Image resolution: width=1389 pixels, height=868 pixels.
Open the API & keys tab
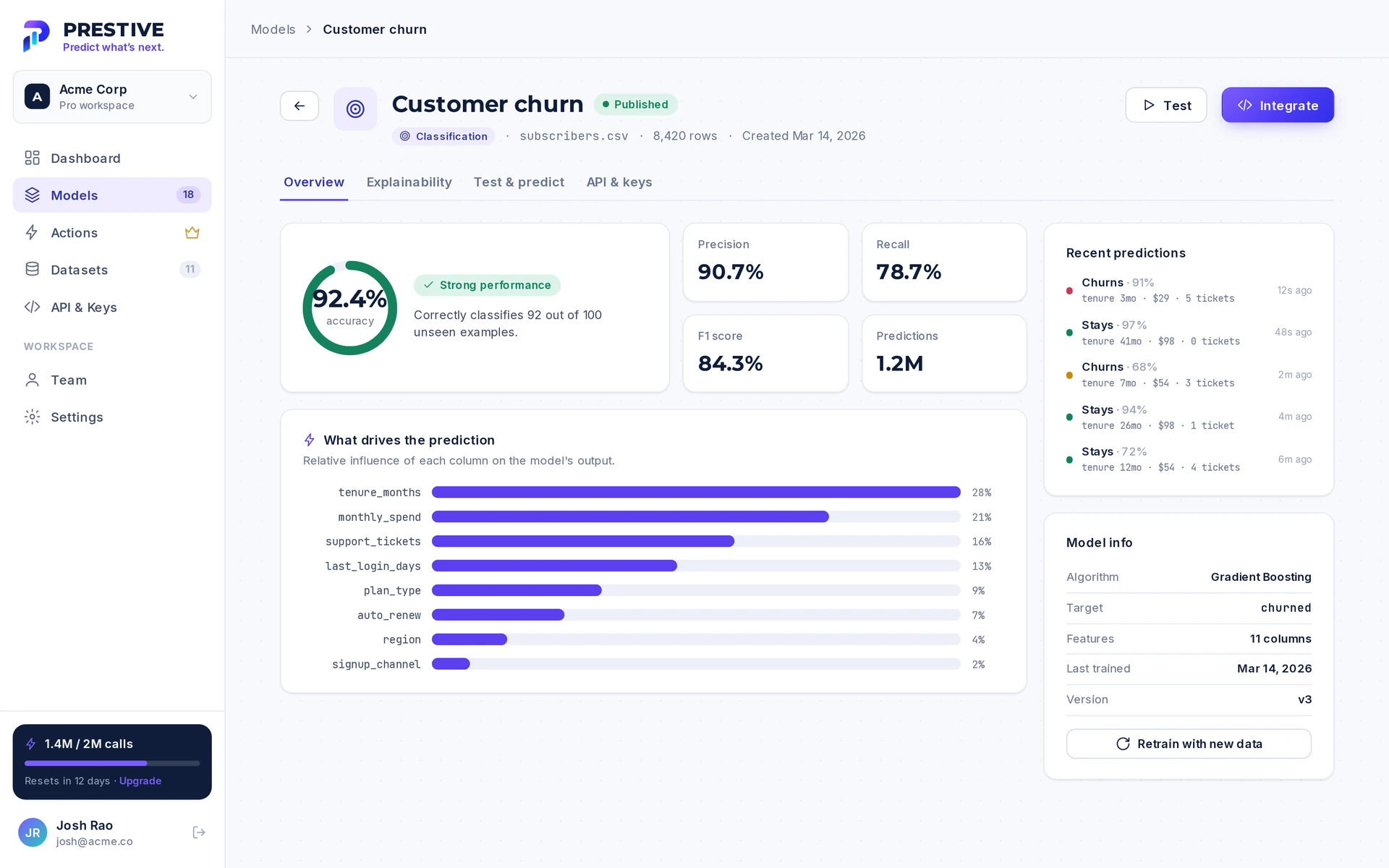point(619,182)
